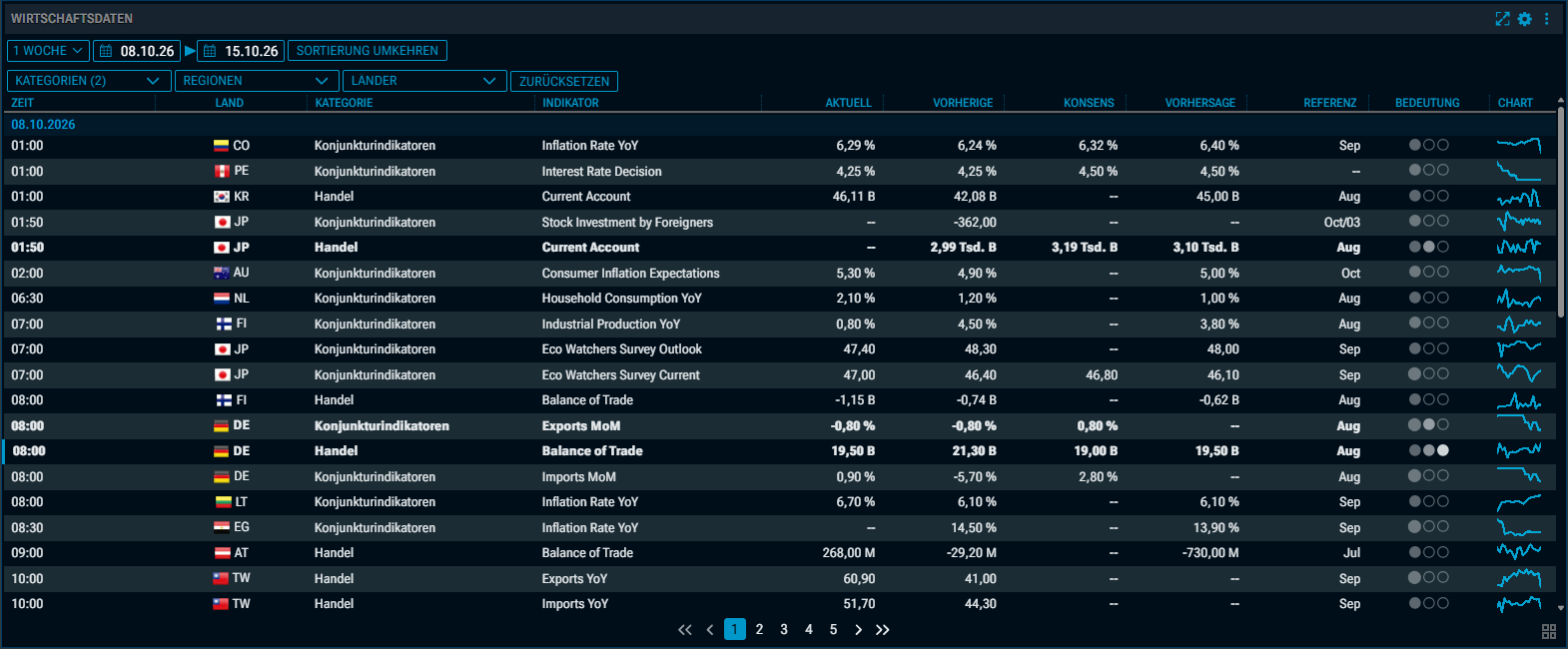The width and height of the screenshot is (1568, 649).
Task: Open the 1 Woche period dropdown
Action: coord(48,51)
